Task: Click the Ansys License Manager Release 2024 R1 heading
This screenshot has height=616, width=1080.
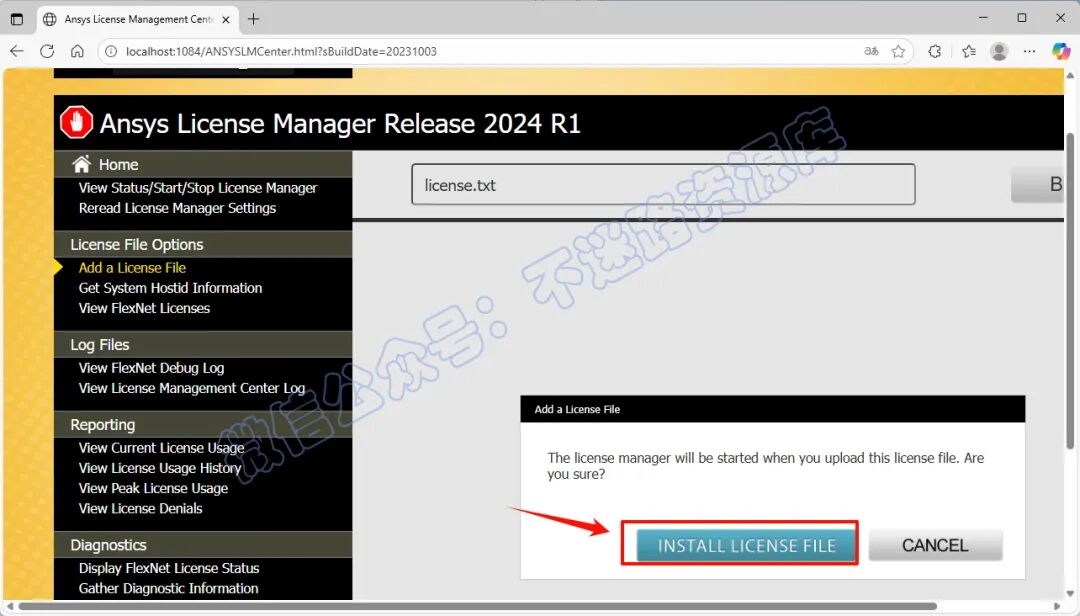Action: (340, 124)
